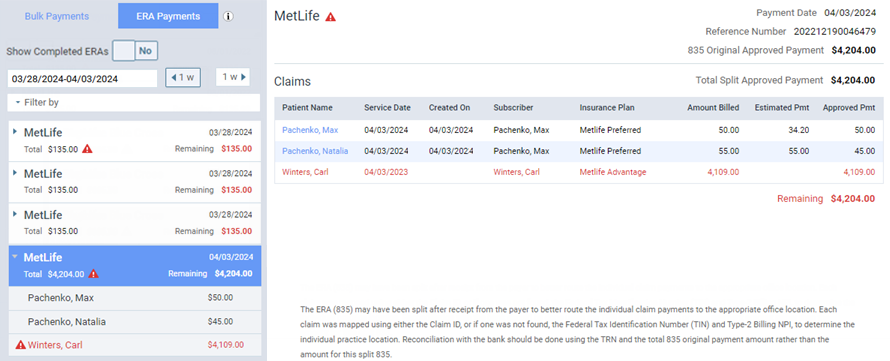Click the date range field 03/28/2024-04/03/2024
Screen dimensions: 890x361
point(82,79)
